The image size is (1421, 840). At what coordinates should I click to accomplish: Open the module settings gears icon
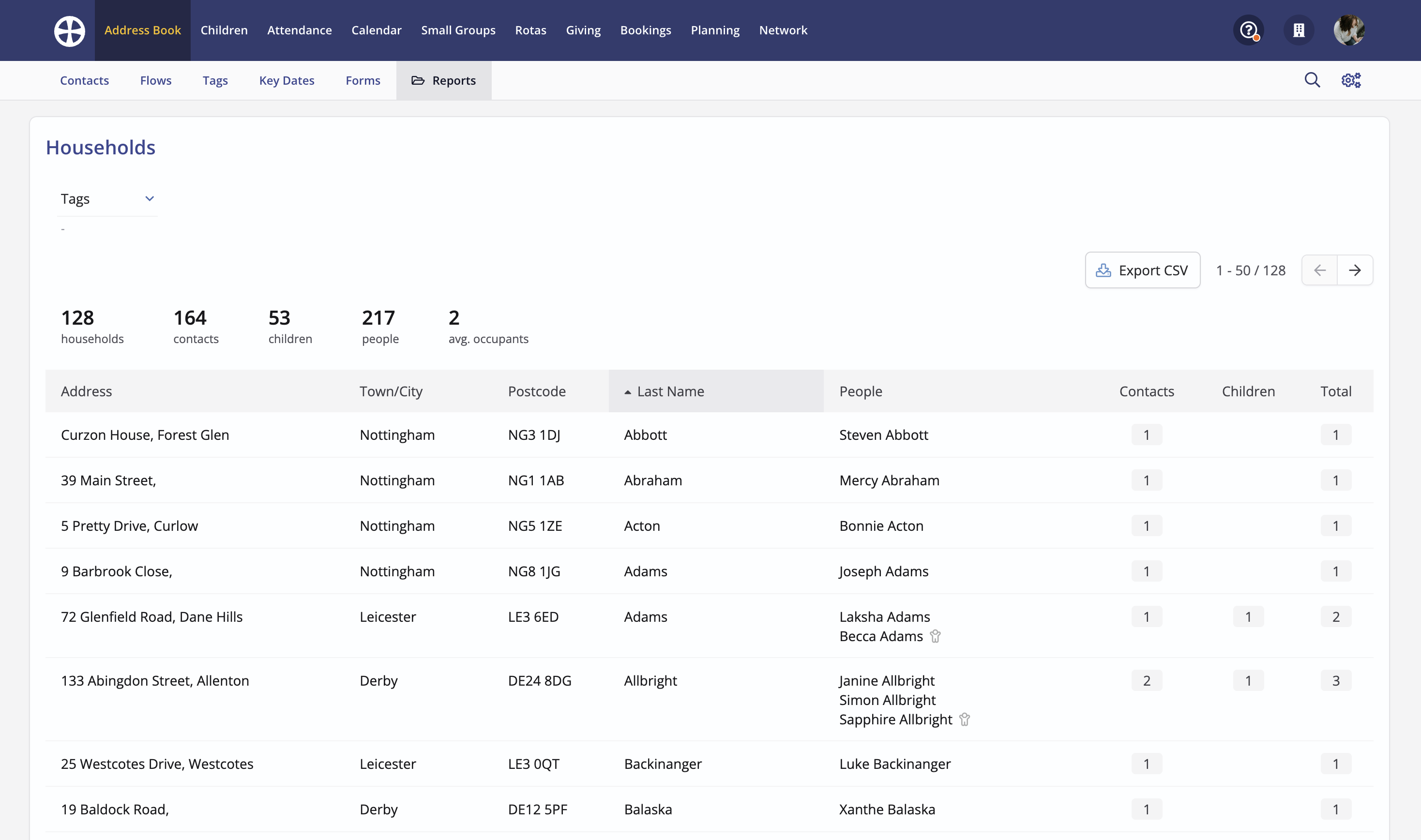coord(1351,80)
